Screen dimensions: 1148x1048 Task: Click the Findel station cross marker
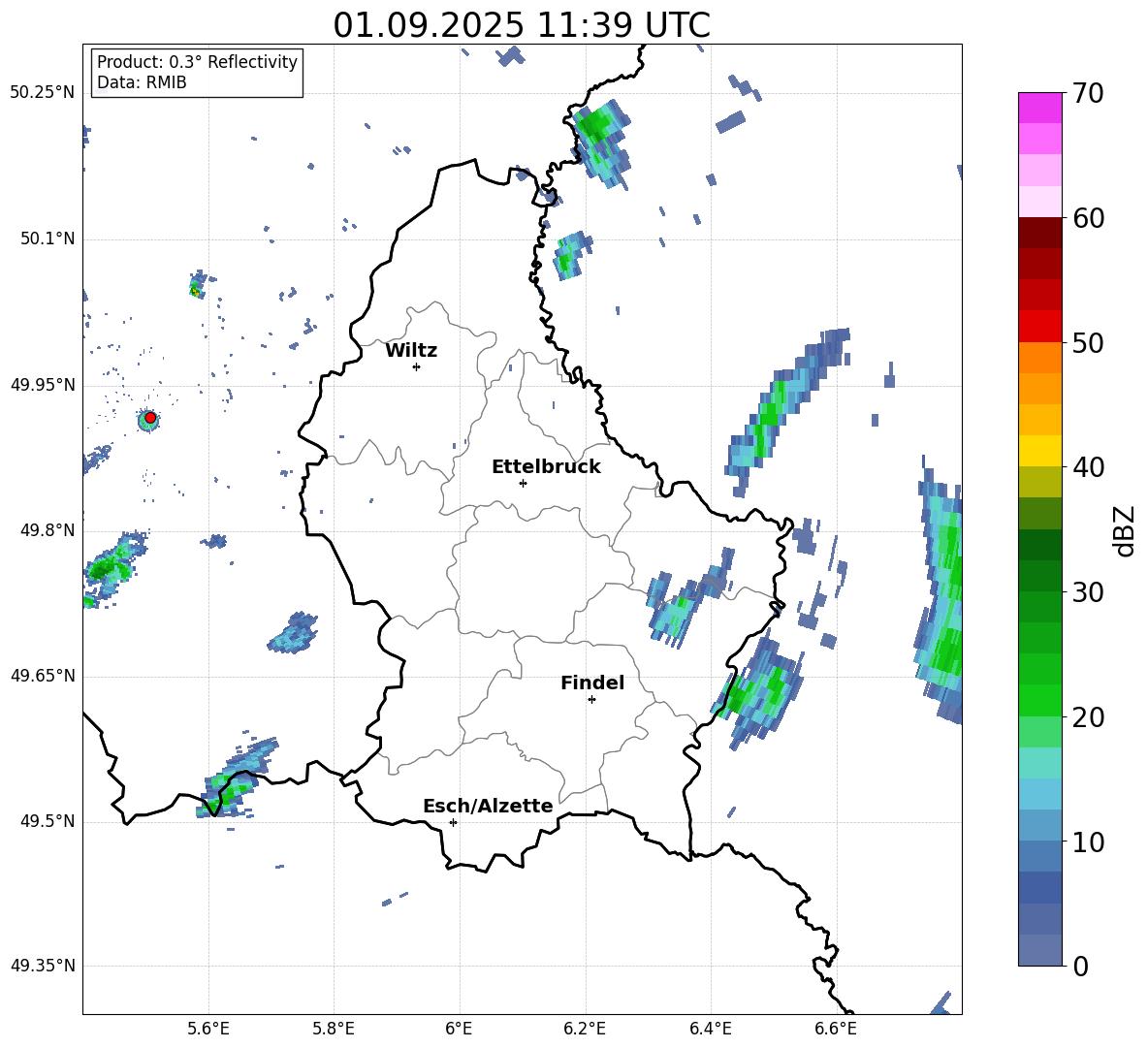pos(591,700)
